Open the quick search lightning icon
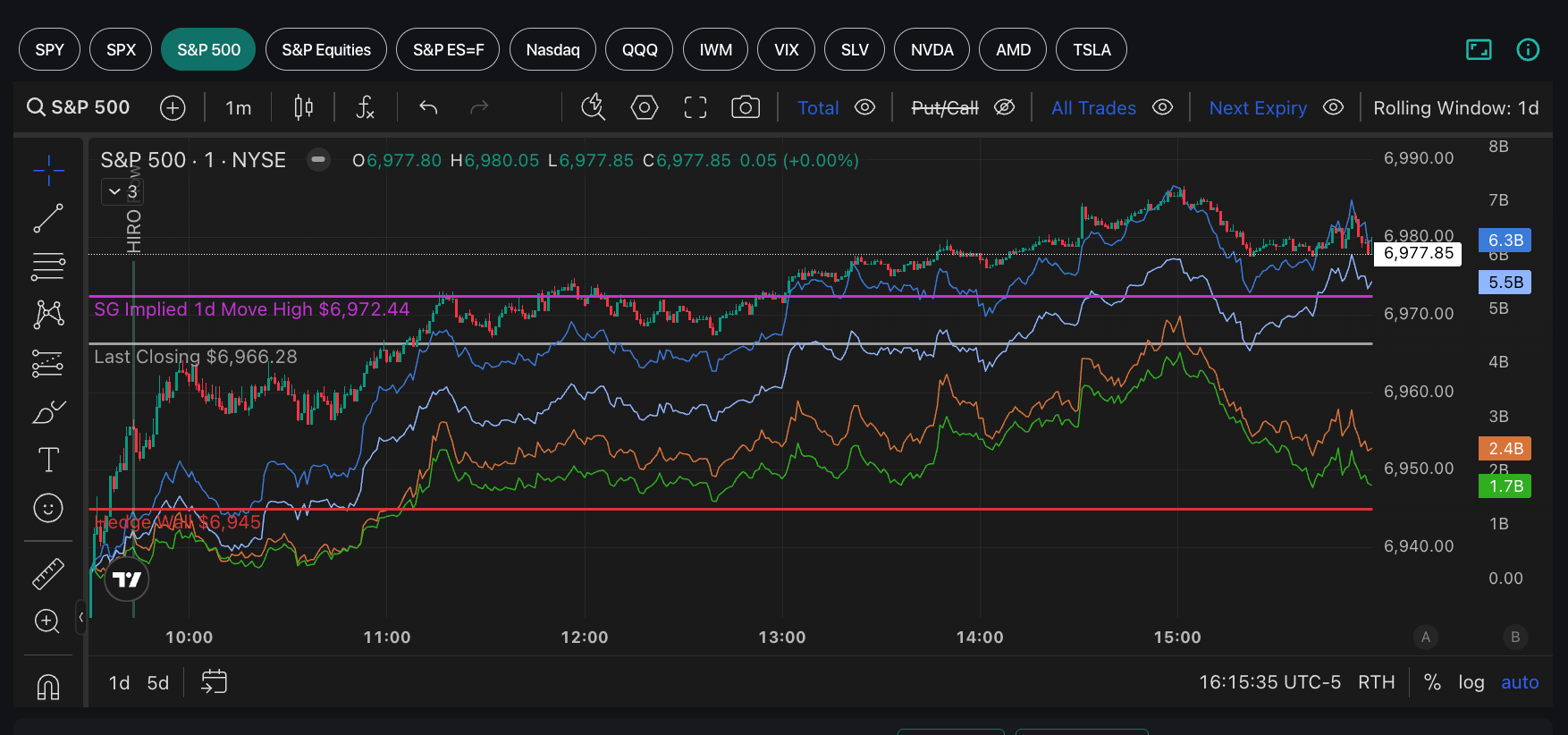The width and height of the screenshot is (1568, 735). tap(593, 107)
